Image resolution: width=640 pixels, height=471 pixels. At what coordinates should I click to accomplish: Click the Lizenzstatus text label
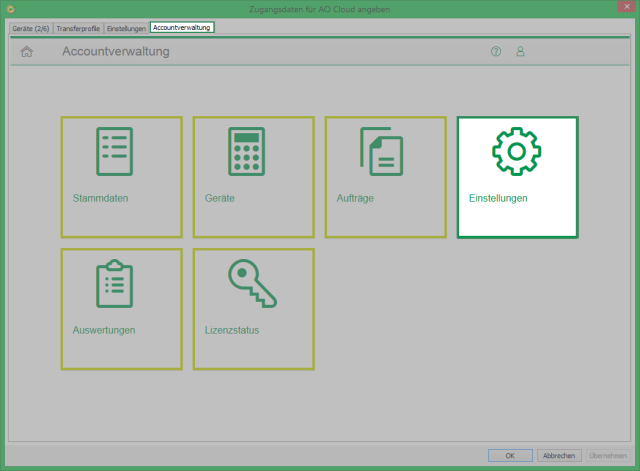tap(233, 330)
